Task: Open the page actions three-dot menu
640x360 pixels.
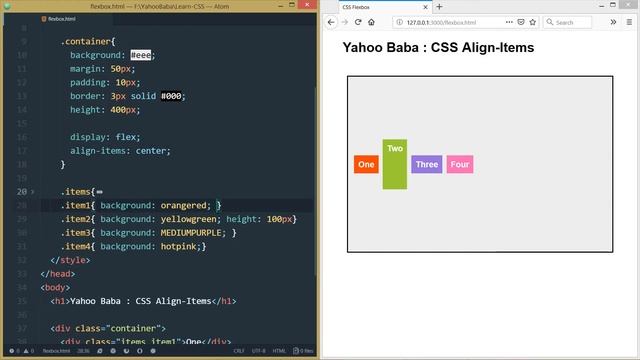Action: pos(509,22)
